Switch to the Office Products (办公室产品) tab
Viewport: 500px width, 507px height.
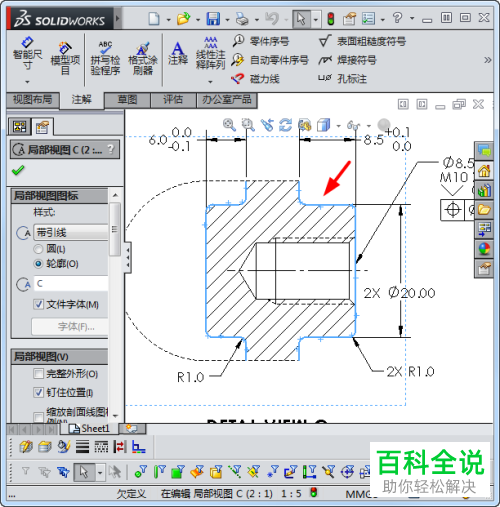(227, 100)
